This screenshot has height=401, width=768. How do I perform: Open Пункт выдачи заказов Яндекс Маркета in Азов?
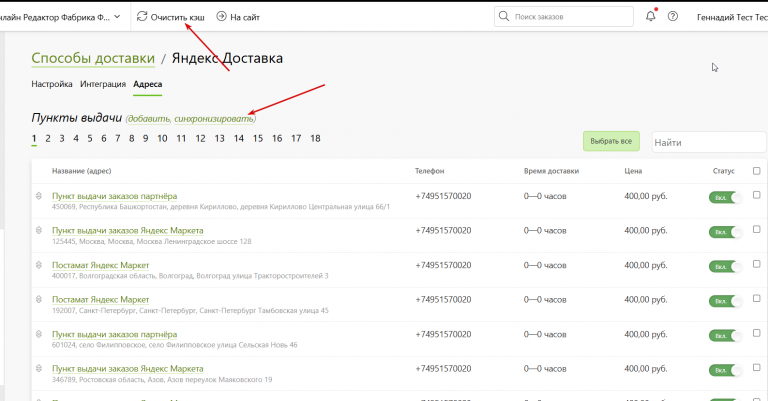(128, 368)
